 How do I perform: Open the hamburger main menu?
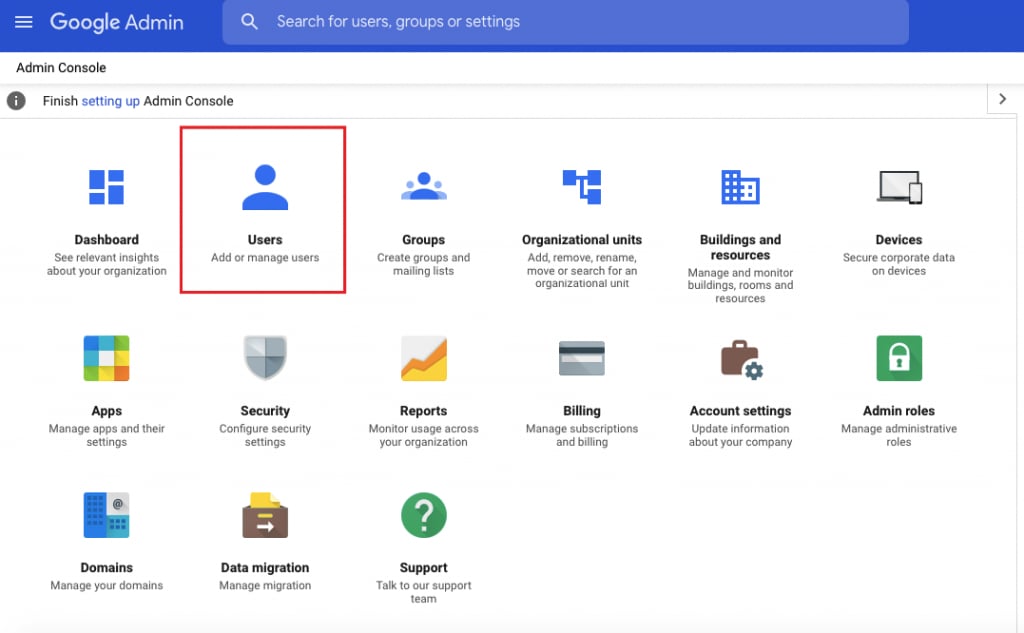[x=24, y=22]
